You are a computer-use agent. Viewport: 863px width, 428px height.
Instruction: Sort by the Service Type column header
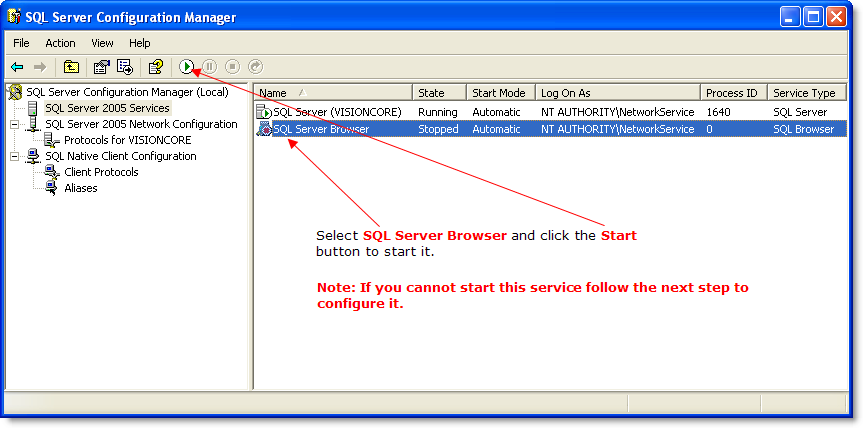click(x=807, y=93)
